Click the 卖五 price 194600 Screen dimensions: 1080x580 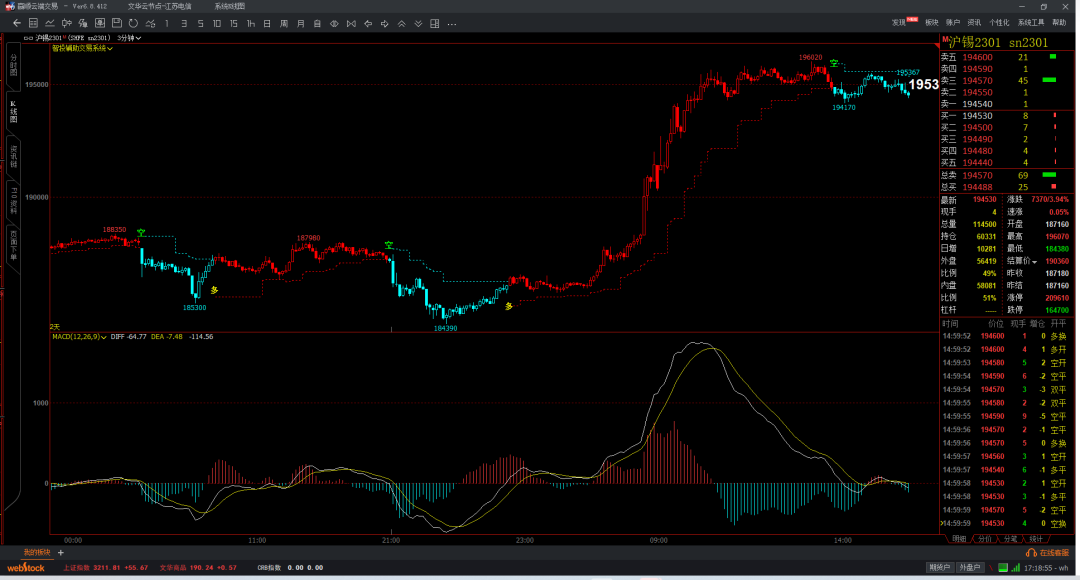[977, 57]
